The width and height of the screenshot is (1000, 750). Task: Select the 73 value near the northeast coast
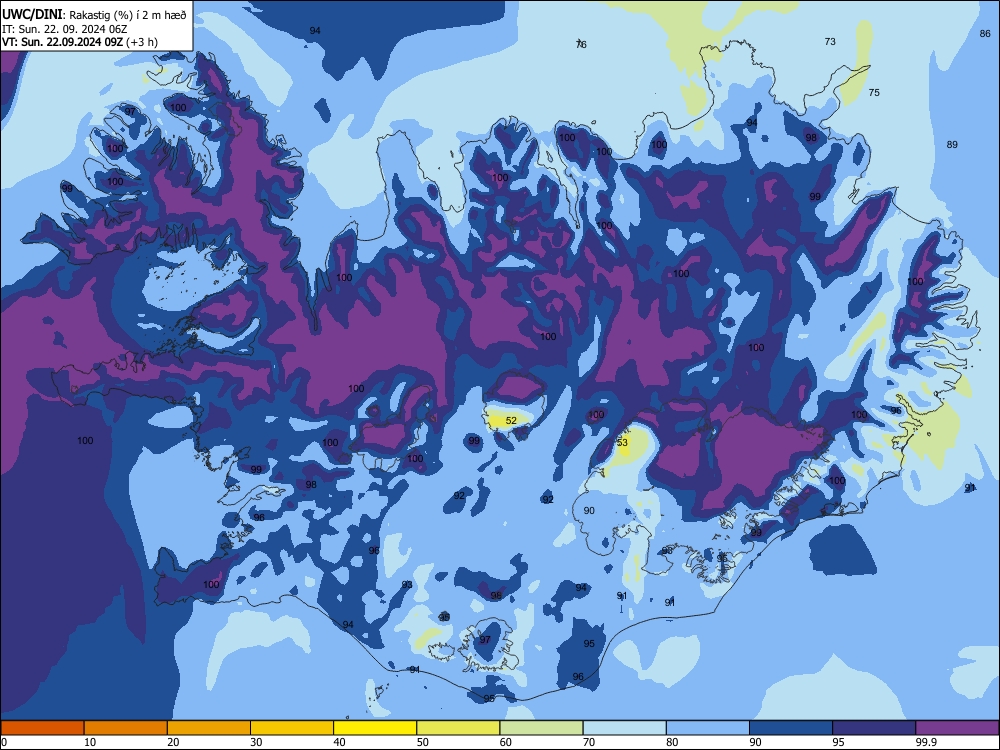pos(830,41)
